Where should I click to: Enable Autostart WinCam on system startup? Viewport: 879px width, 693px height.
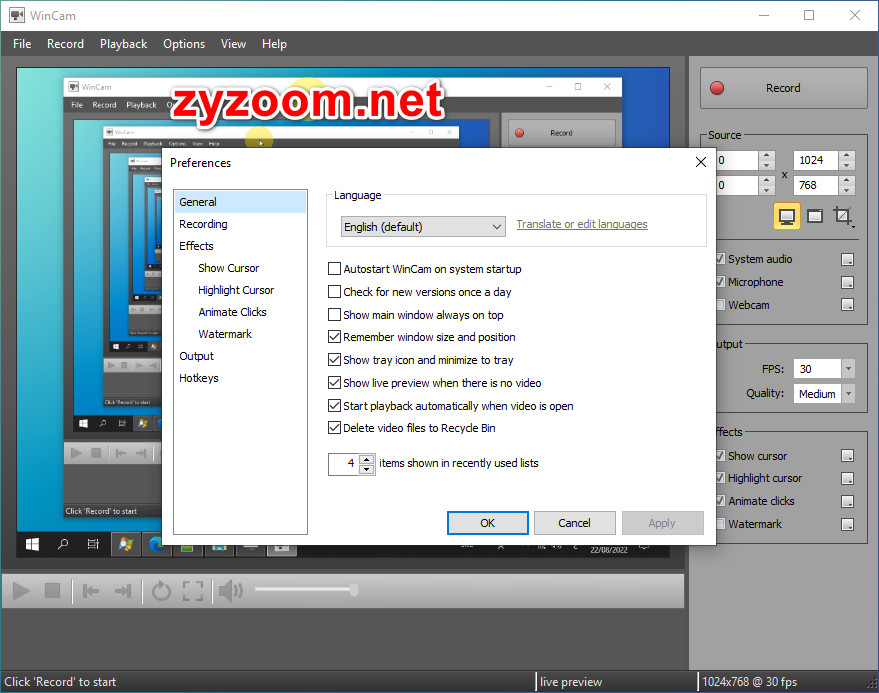(334, 269)
